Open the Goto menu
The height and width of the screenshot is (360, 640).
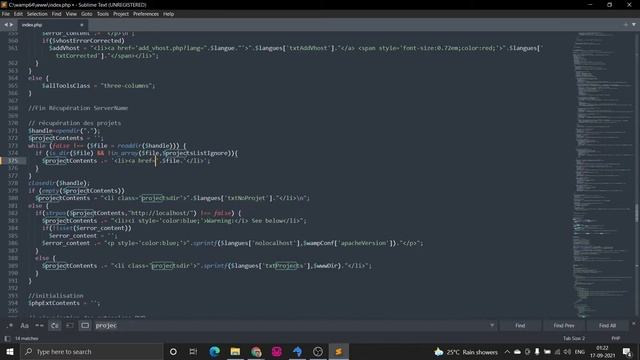[x=87, y=14]
